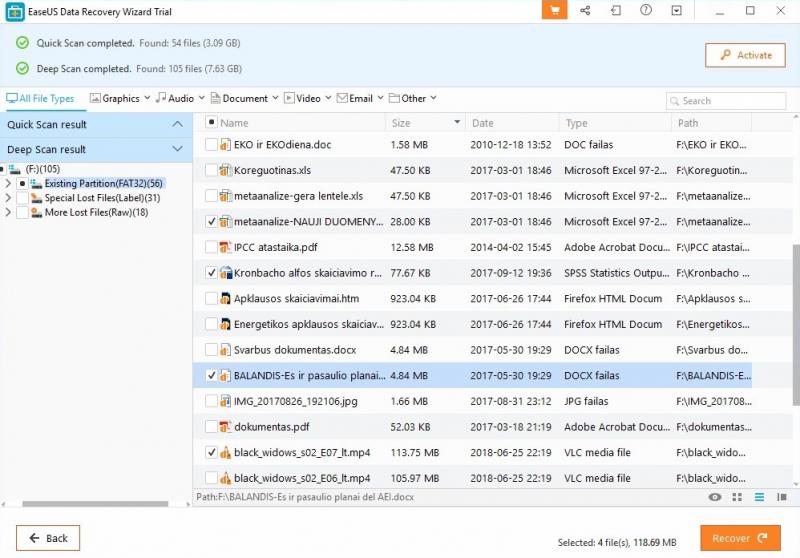The width and height of the screenshot is (800, 558).
Task: Select the Energetikos apklausos skaiciav row
Action: [472, 324]
